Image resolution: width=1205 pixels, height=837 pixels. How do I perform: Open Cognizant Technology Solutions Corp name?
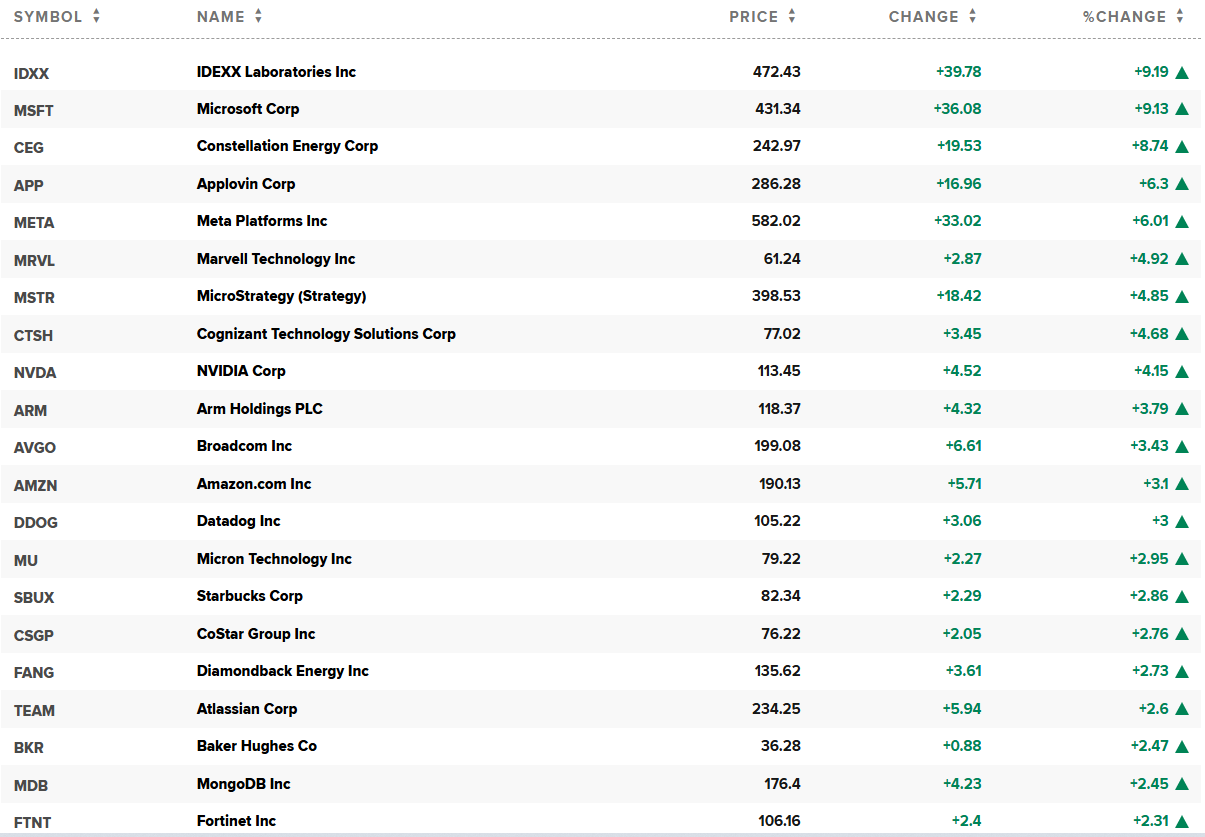pyautogui.click(x=326, y=334)
